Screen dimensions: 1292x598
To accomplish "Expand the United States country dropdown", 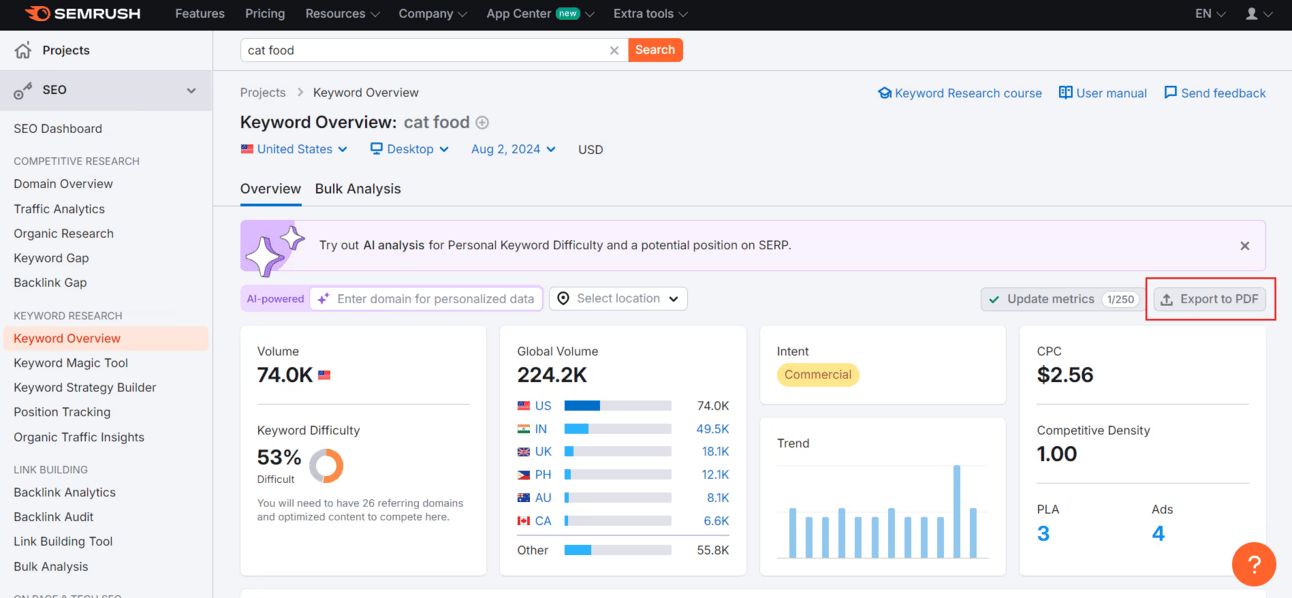I will pos(294,149).
